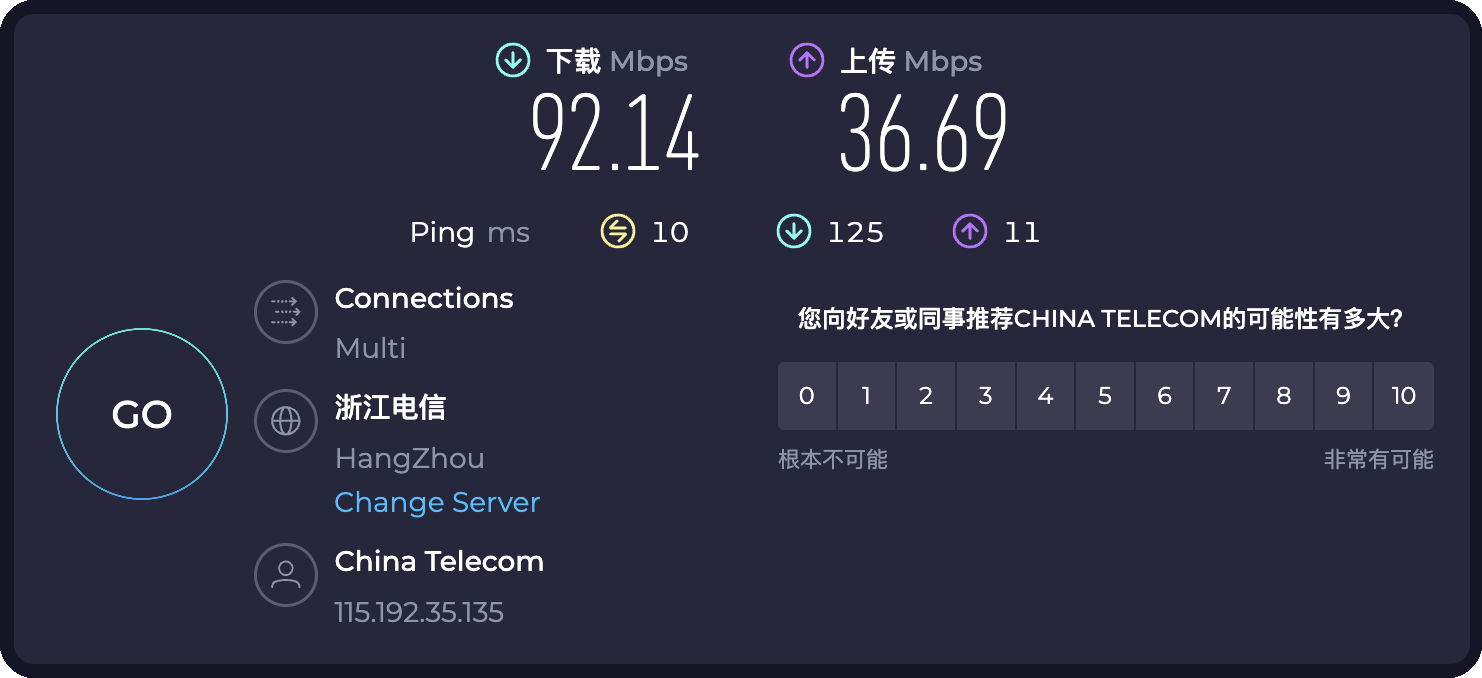The width and height of the screenshot is (1482, 678).
Task: Pick score 9 on the survey
Action: pyautogui.click(x=1343, y=396)
